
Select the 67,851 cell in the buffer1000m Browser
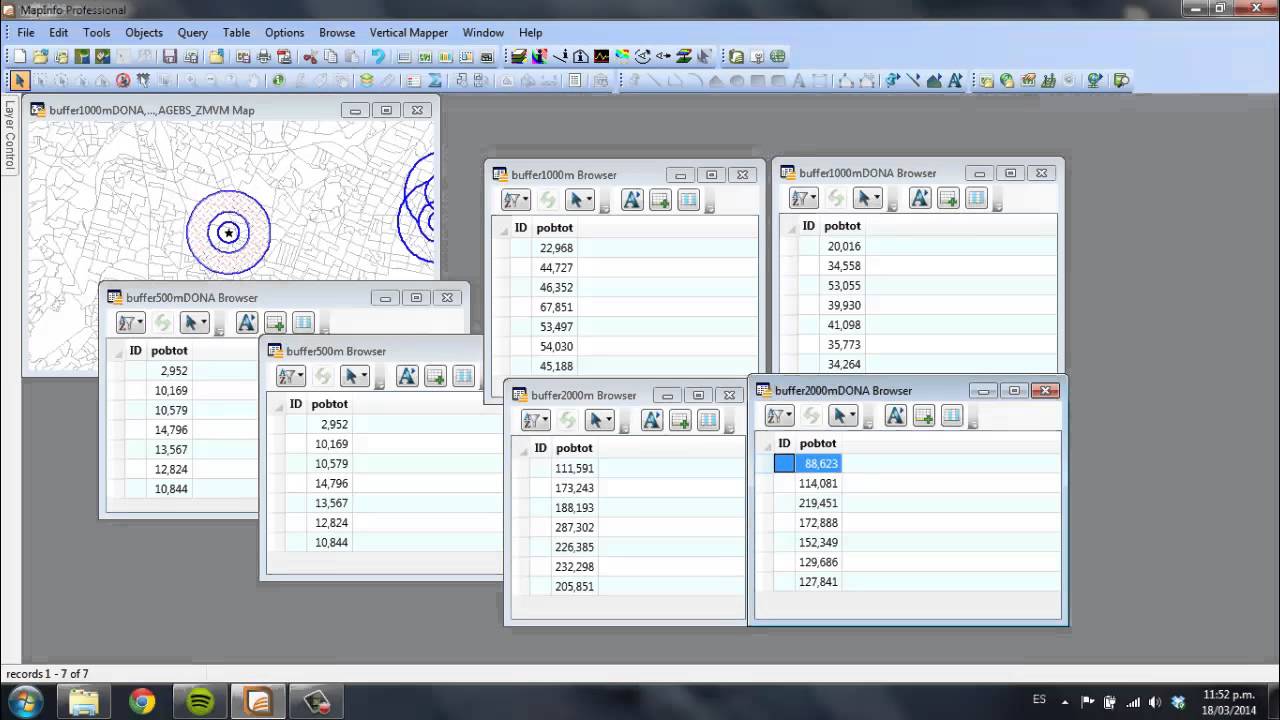[x=556, y=307]
